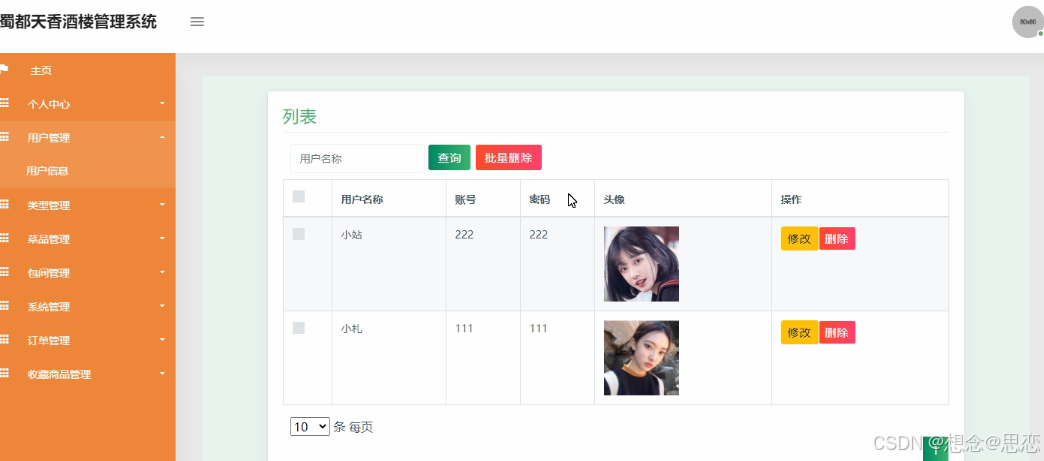Click the grid icon beside 用户管理
1044x461 pixels.
(4, 137)
